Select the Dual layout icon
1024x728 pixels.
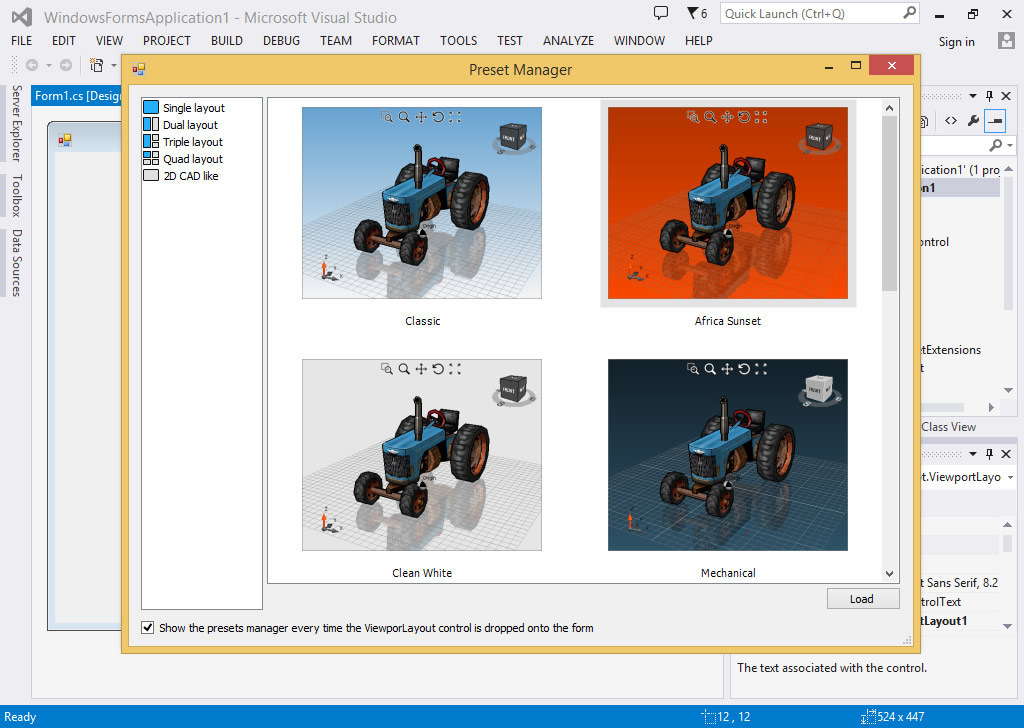(x=151, y=124)
